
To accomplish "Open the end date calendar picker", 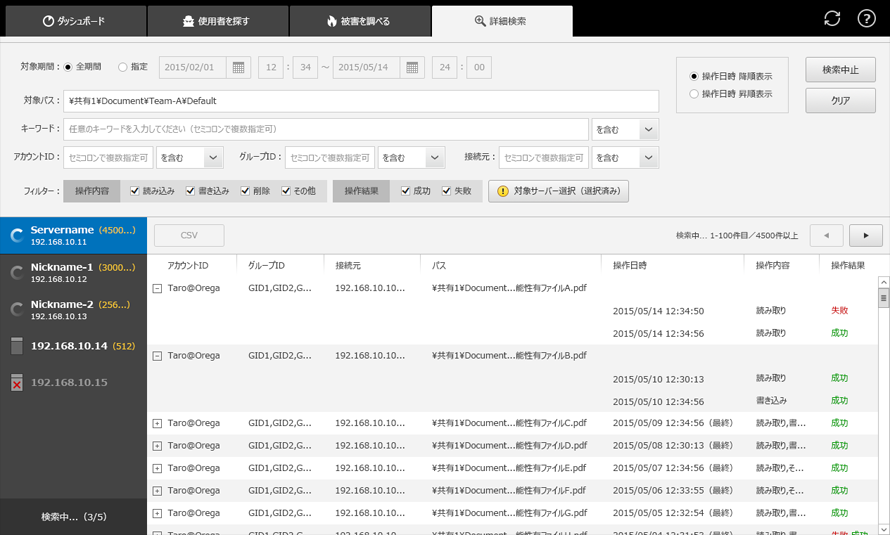I will pos(412,68).
